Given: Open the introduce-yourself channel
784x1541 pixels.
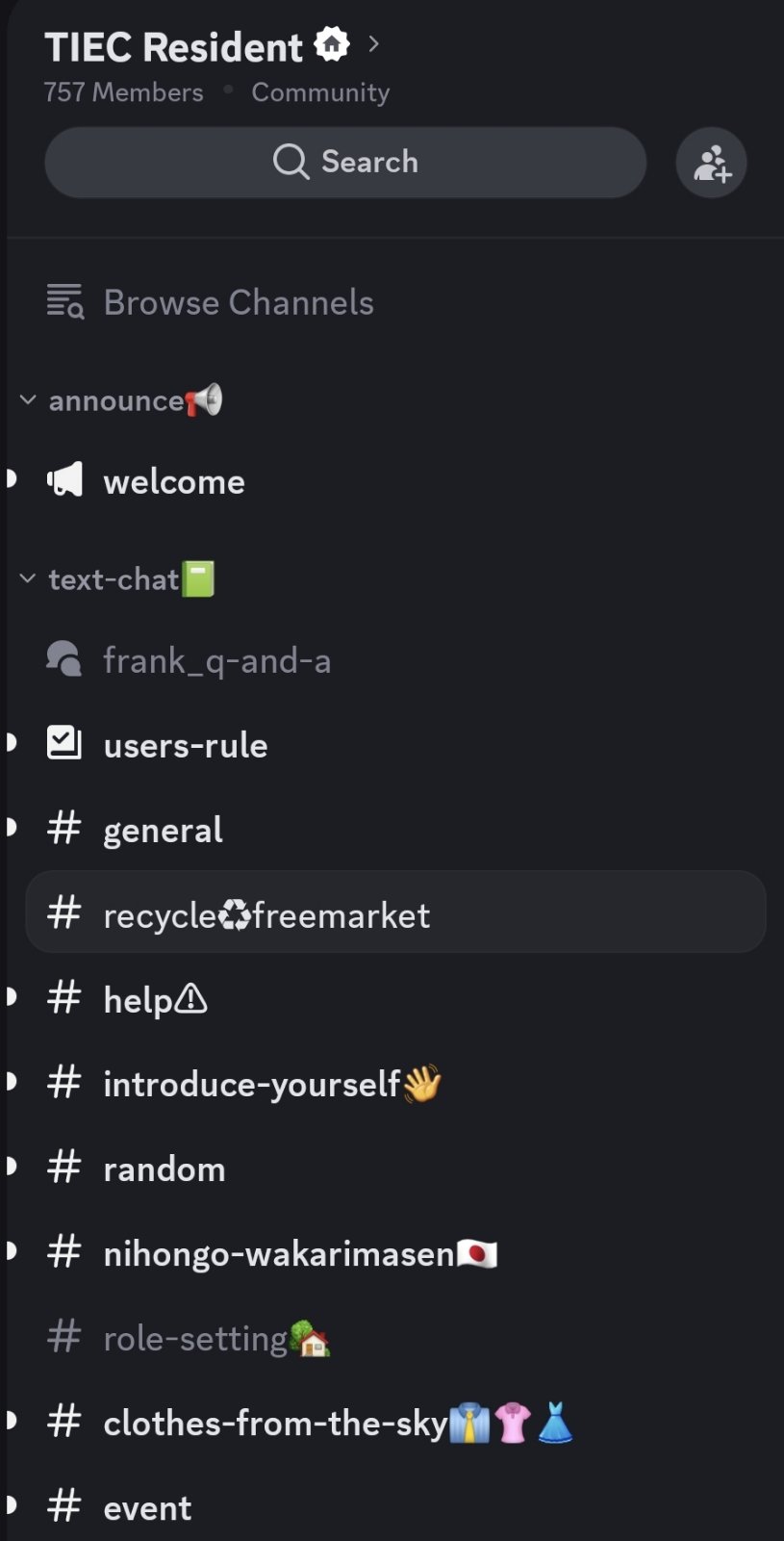Looking at the screenshot, I should coord(251,1084).
